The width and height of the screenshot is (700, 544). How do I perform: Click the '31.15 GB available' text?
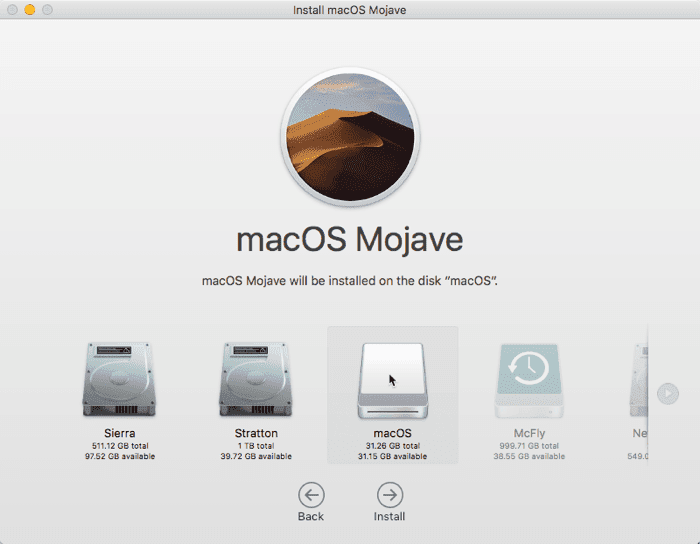tap(392, 456)
